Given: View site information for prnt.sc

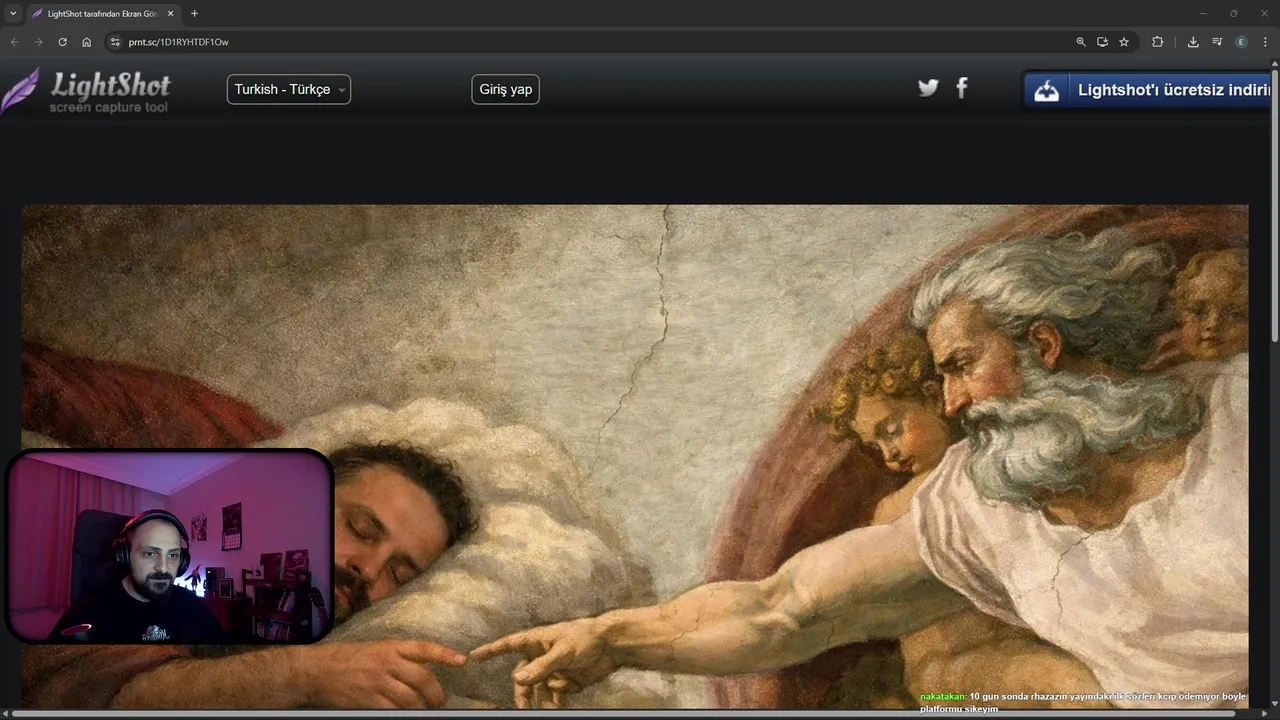Looking at the screenshot, I should [115, 42].
